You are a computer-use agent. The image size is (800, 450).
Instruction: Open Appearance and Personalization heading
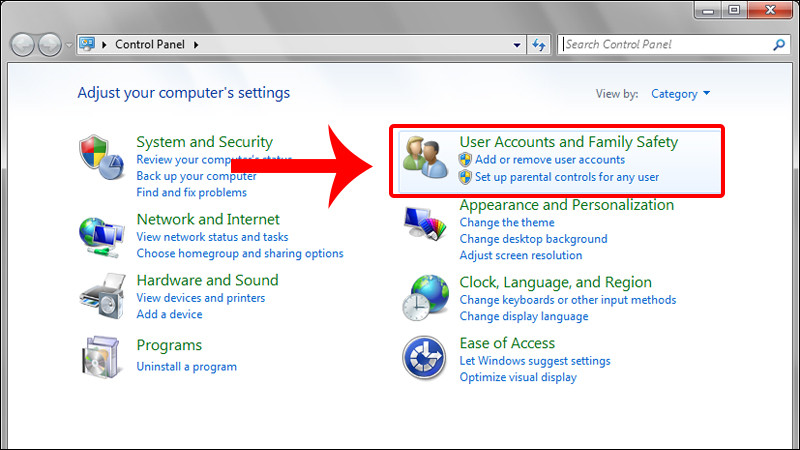click(566, 205)
